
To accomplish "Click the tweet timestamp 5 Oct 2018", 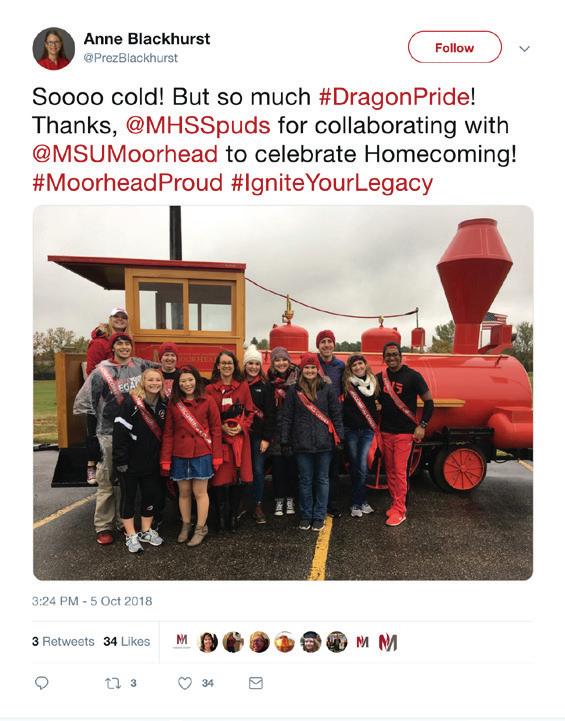I will point(92,601).
